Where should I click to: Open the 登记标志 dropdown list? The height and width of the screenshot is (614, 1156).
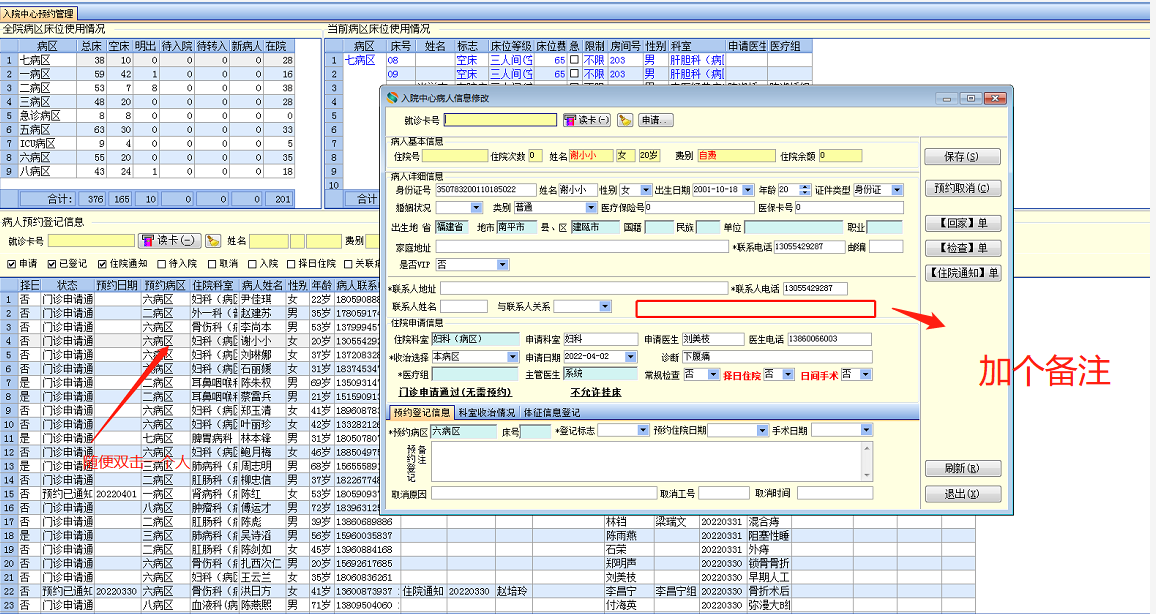pyautogui.click(x=642, y=431)
